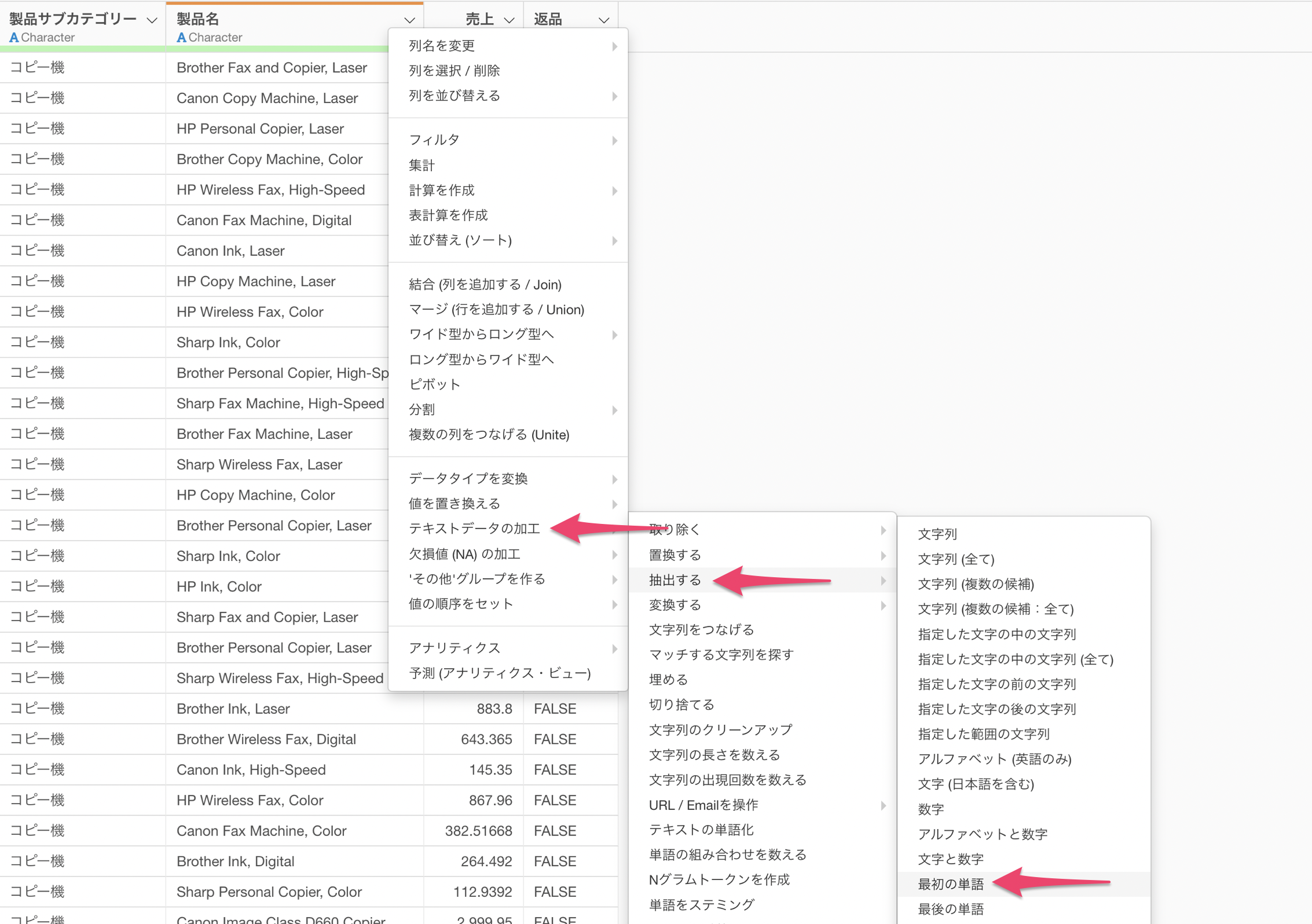Select 文字列のクリーンアップ
Image resolution: width=1312 pixels, height=924 pixels.
(x=763, y=730)
